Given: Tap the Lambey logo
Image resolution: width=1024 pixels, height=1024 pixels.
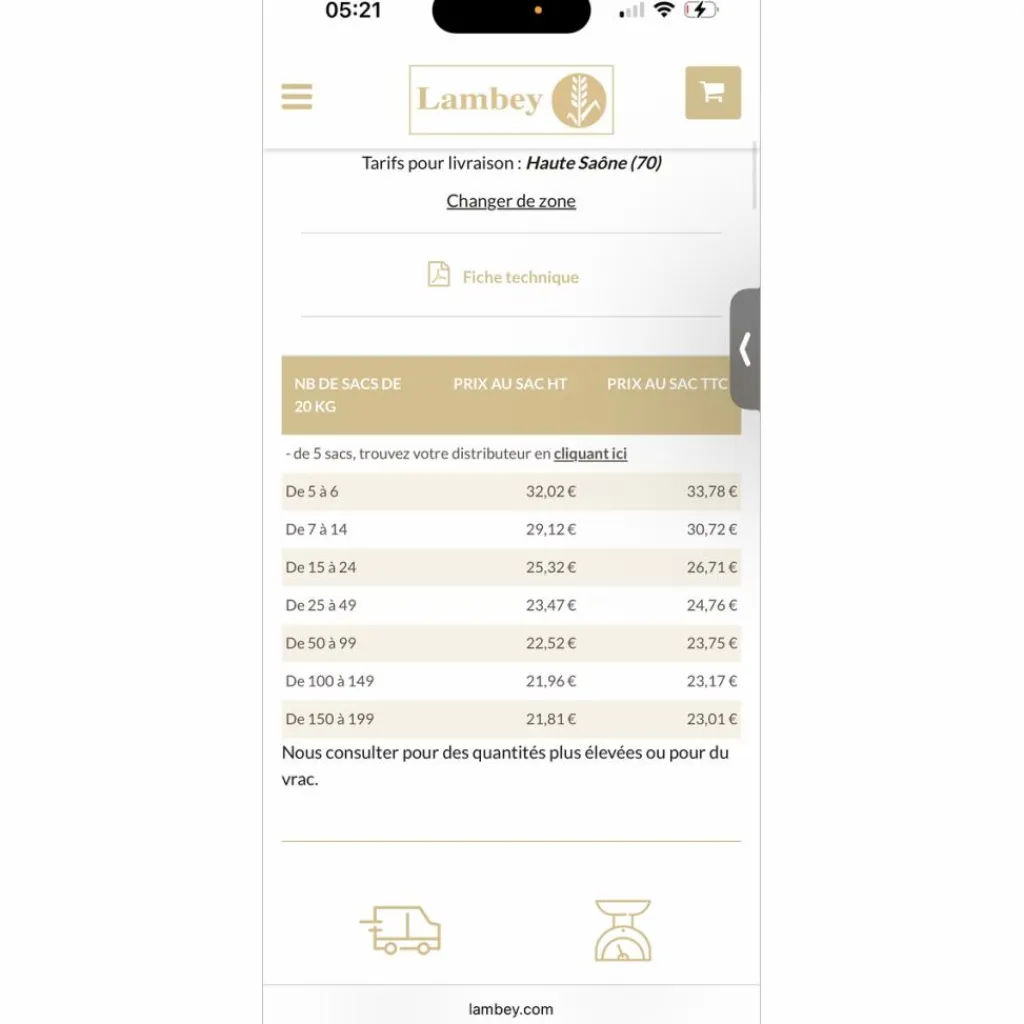Looking at the screenshot, I should coord(511,100).
